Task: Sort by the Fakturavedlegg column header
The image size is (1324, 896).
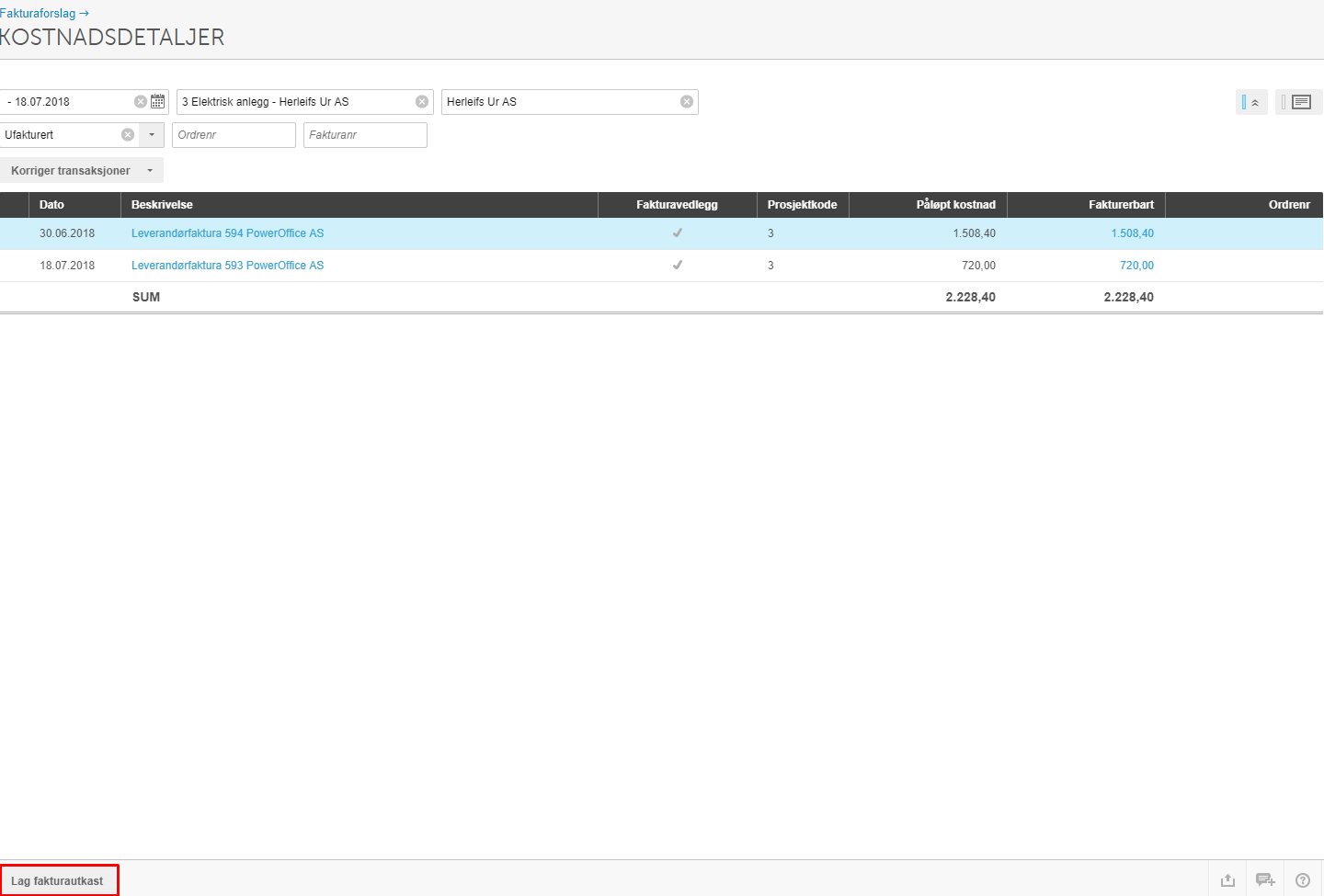Action: point(677,205)
